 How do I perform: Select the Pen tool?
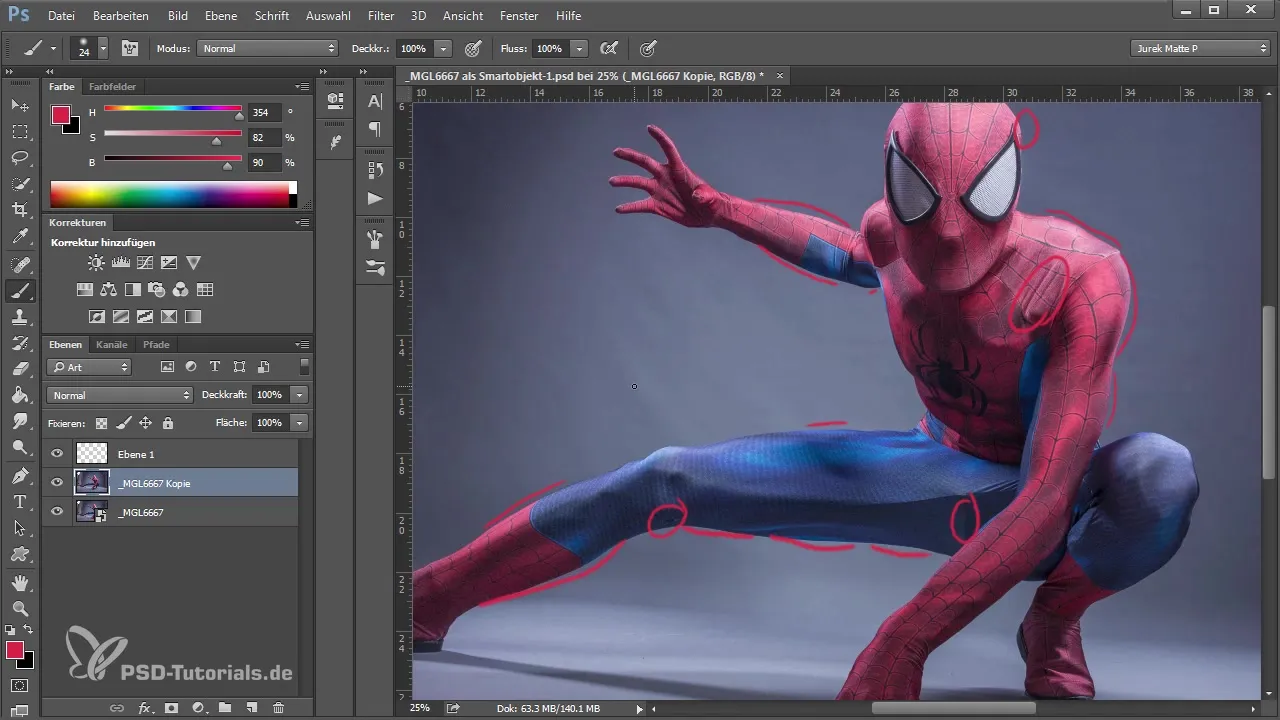tap(20, 475)
